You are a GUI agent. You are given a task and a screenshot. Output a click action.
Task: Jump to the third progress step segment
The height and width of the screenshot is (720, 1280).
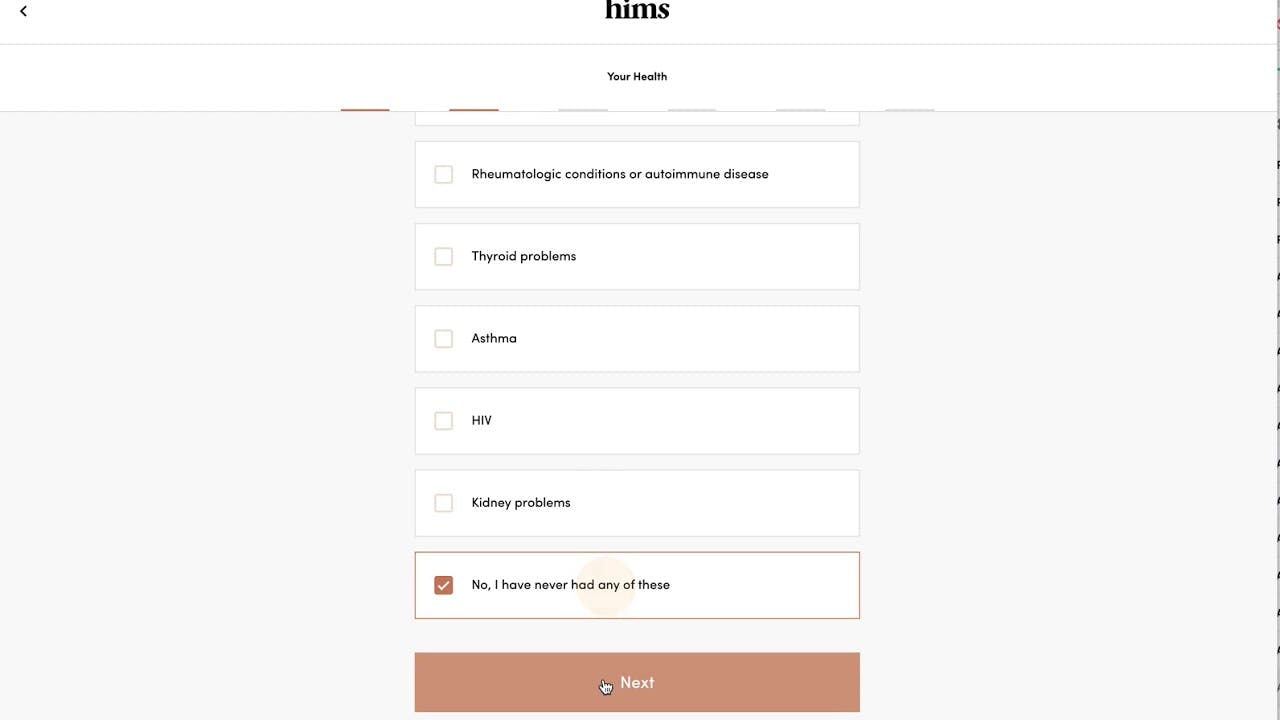coord(583,109)
